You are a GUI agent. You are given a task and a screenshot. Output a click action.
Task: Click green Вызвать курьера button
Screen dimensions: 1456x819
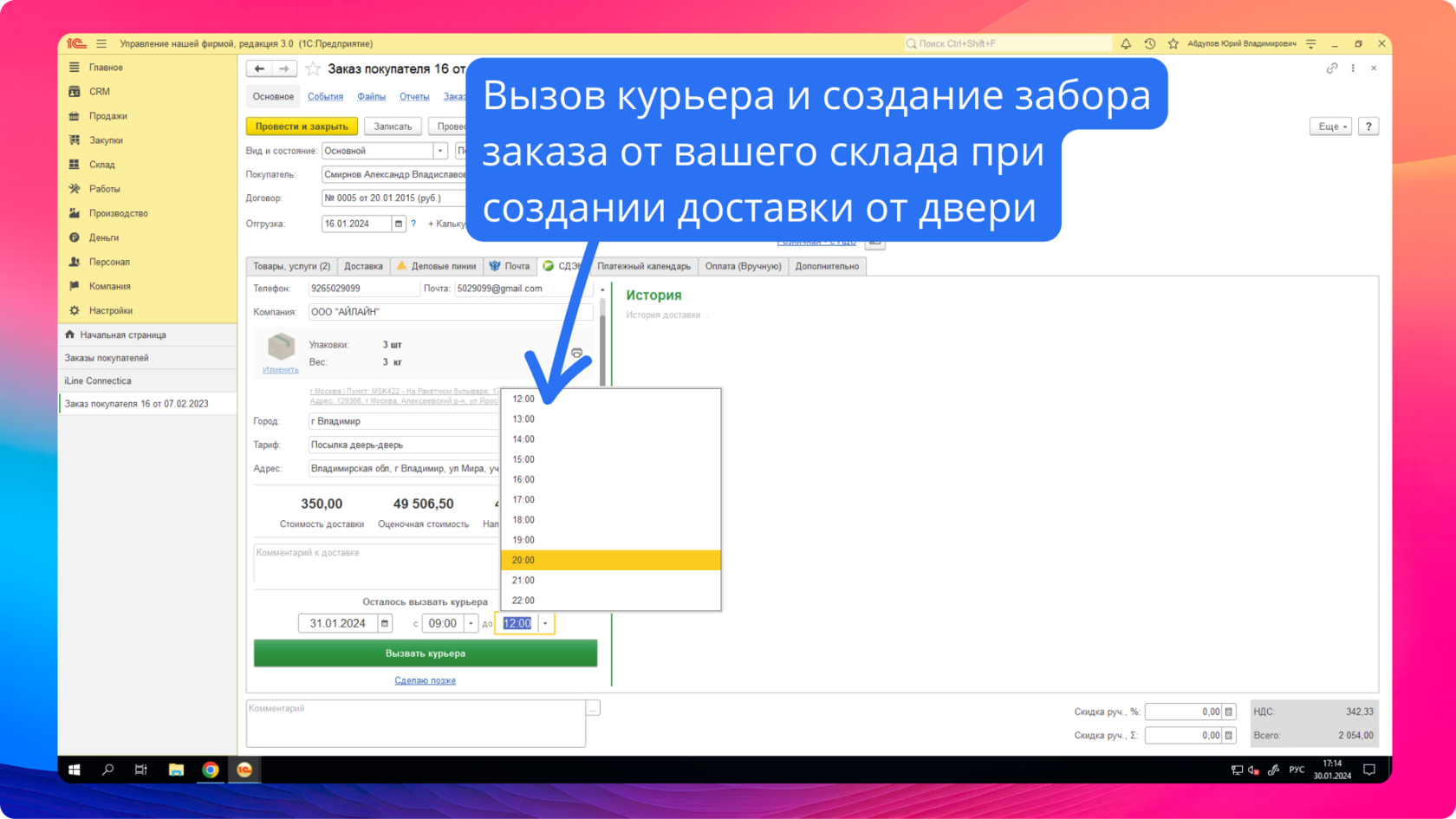[x=426, y=653]
